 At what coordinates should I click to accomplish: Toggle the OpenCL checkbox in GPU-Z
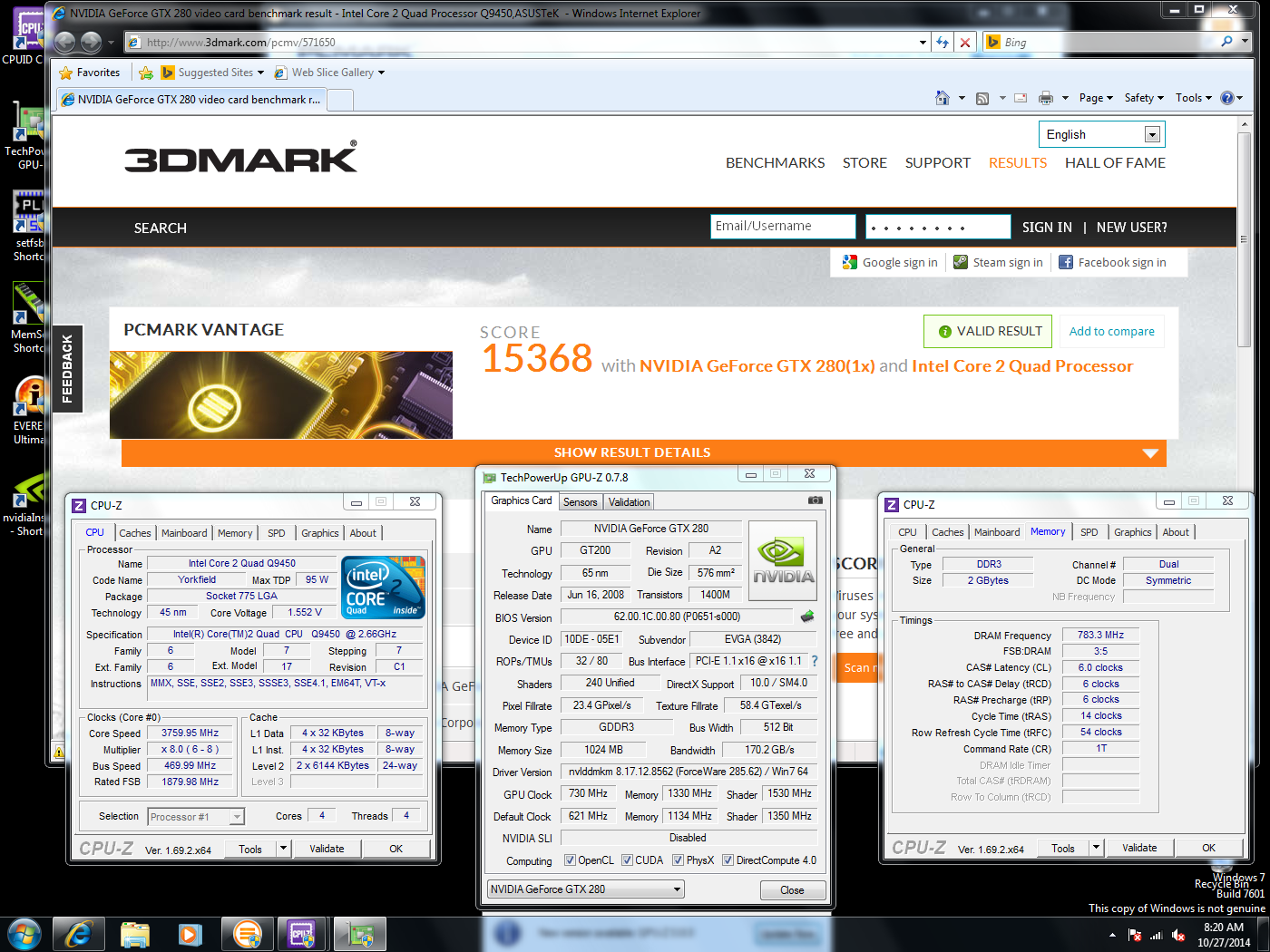(570, 860)
